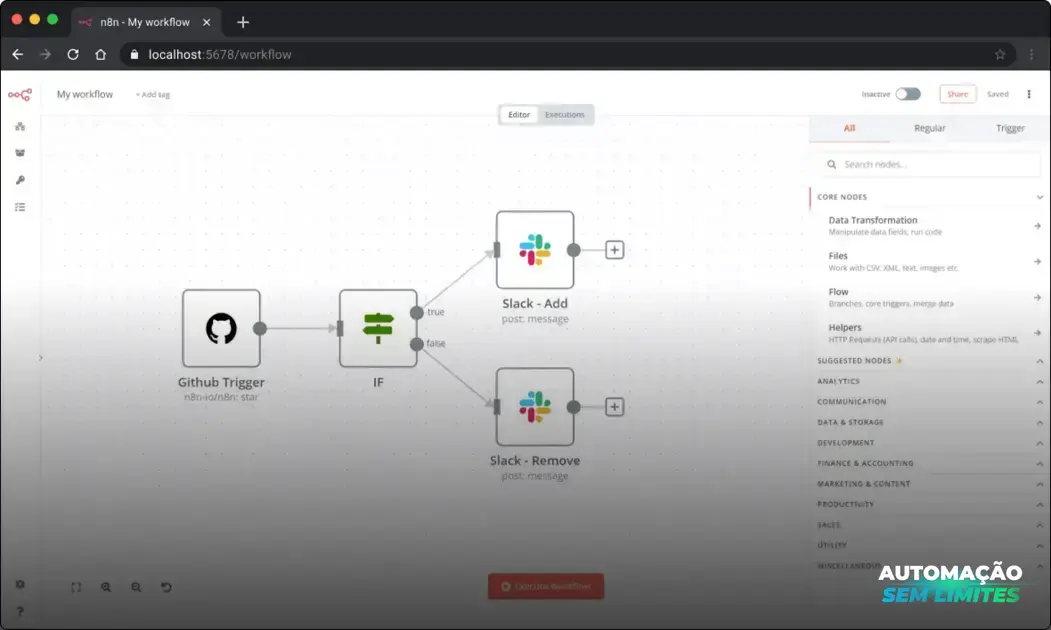
Task: Select the Slack - Remove node
Action: point(535,406)
